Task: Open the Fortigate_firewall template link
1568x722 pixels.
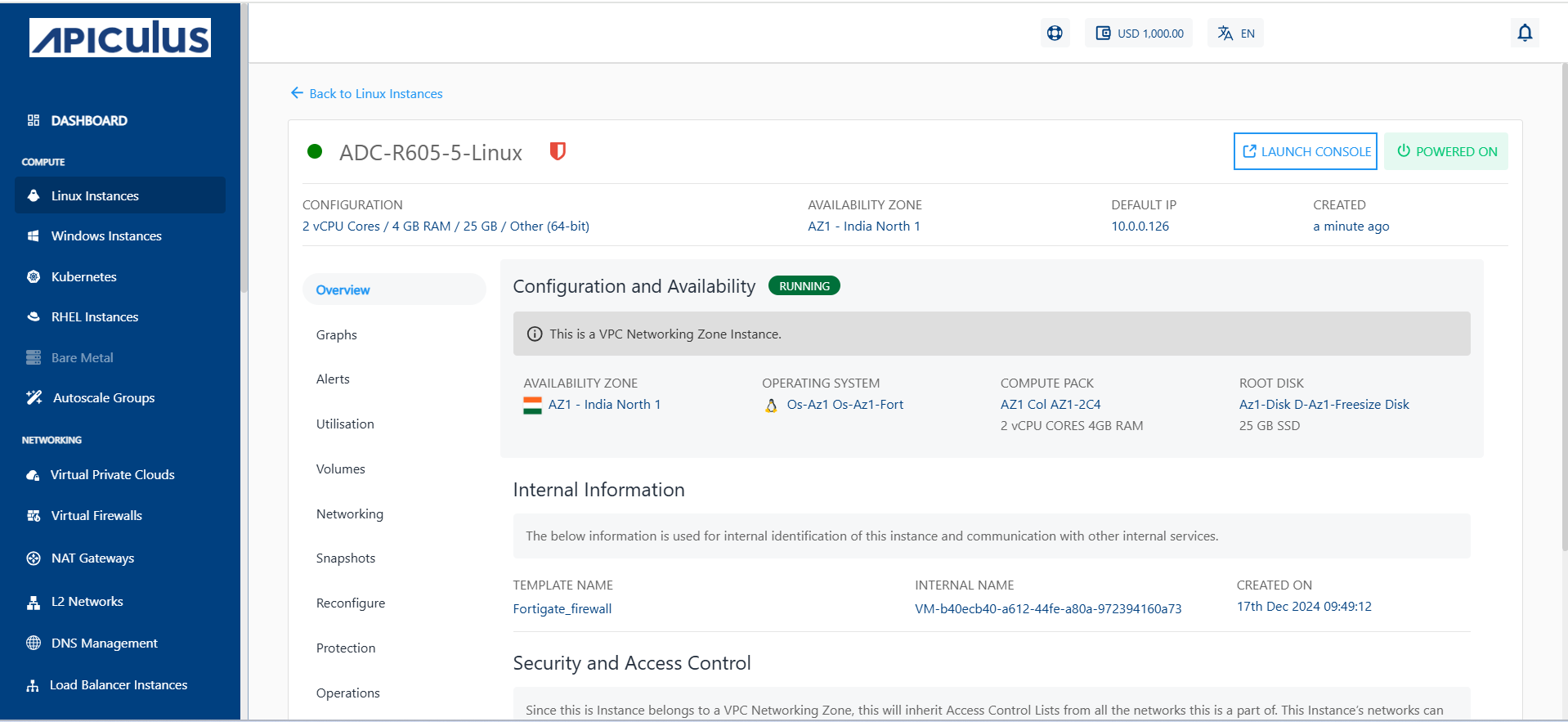Action: coord(562,609)
